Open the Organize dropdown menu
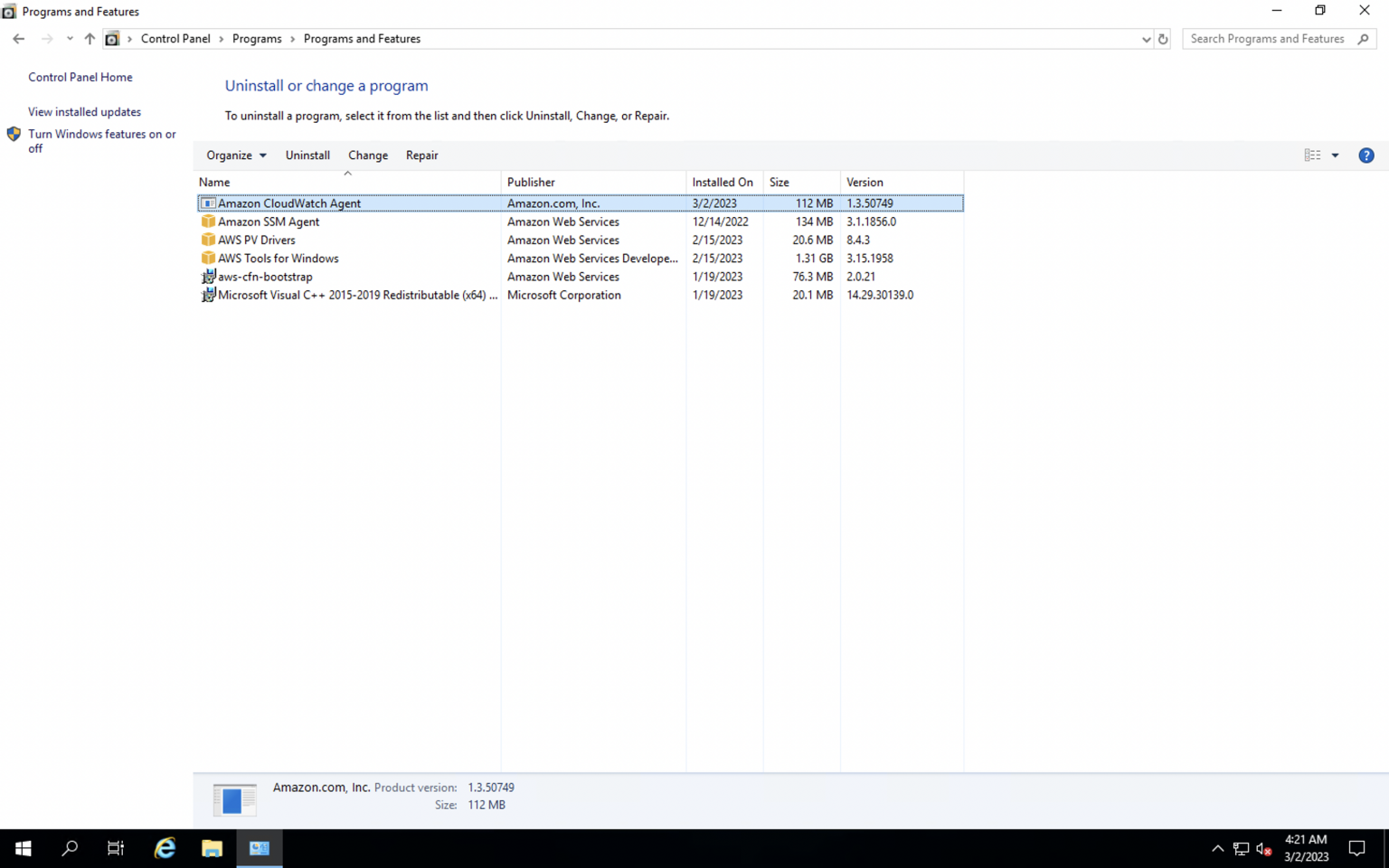Screen dimensions: 1389x868 pyautogui.click(x=235, y=155)
